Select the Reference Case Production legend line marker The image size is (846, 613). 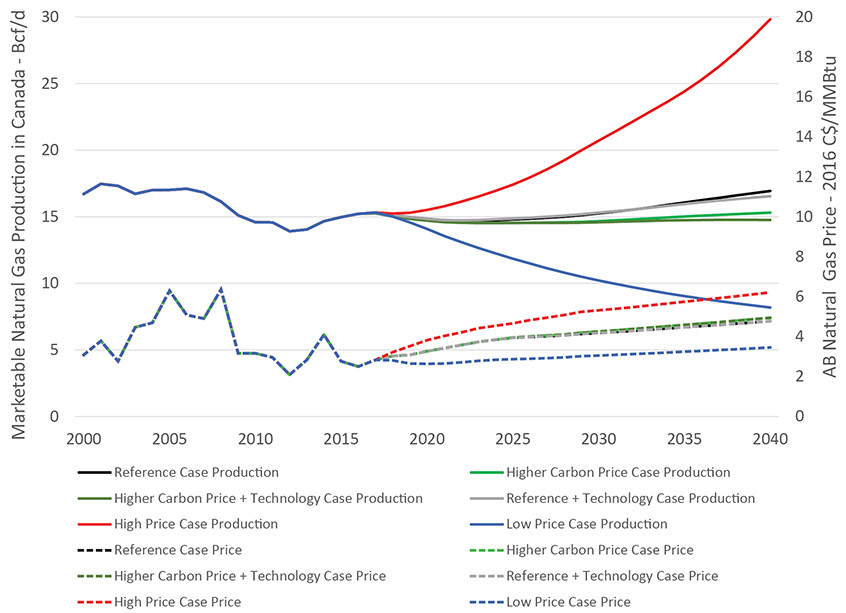(x=95, y=472)
